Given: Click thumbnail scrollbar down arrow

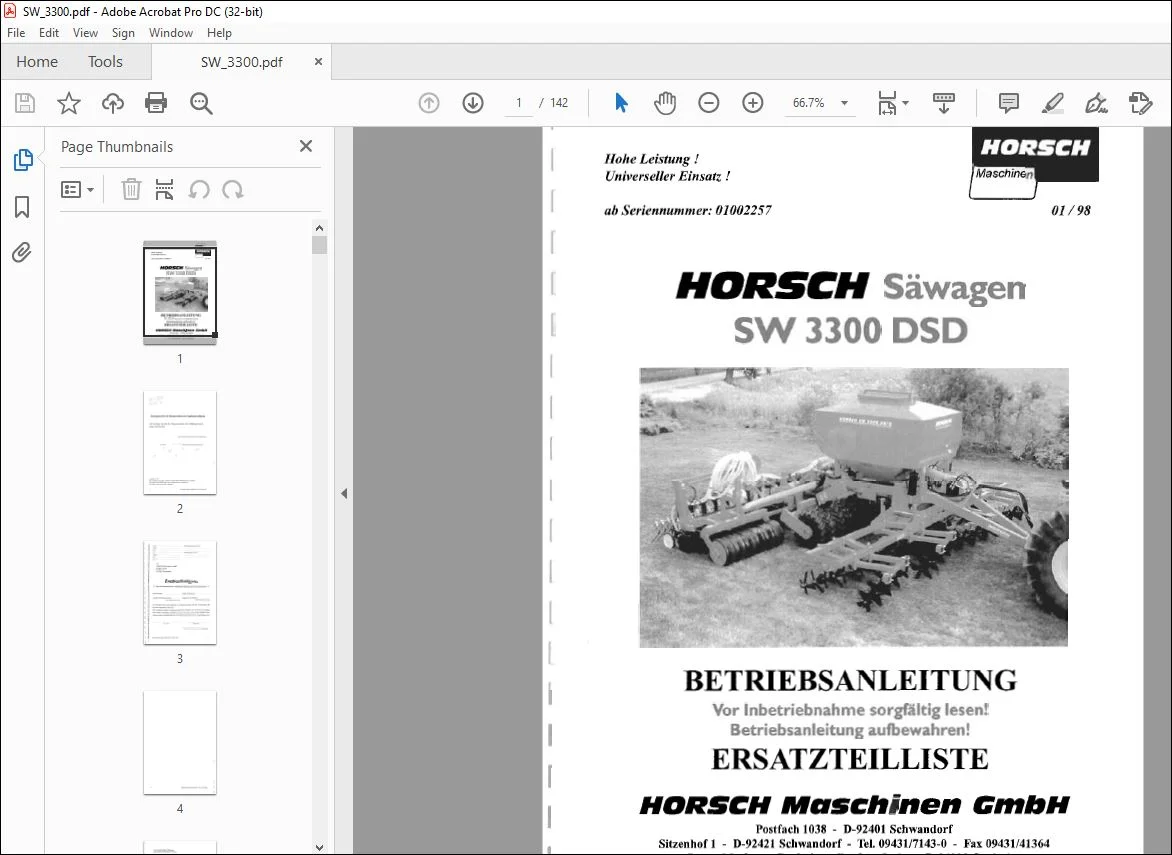Looking at the screenshot, I should 319,848.
